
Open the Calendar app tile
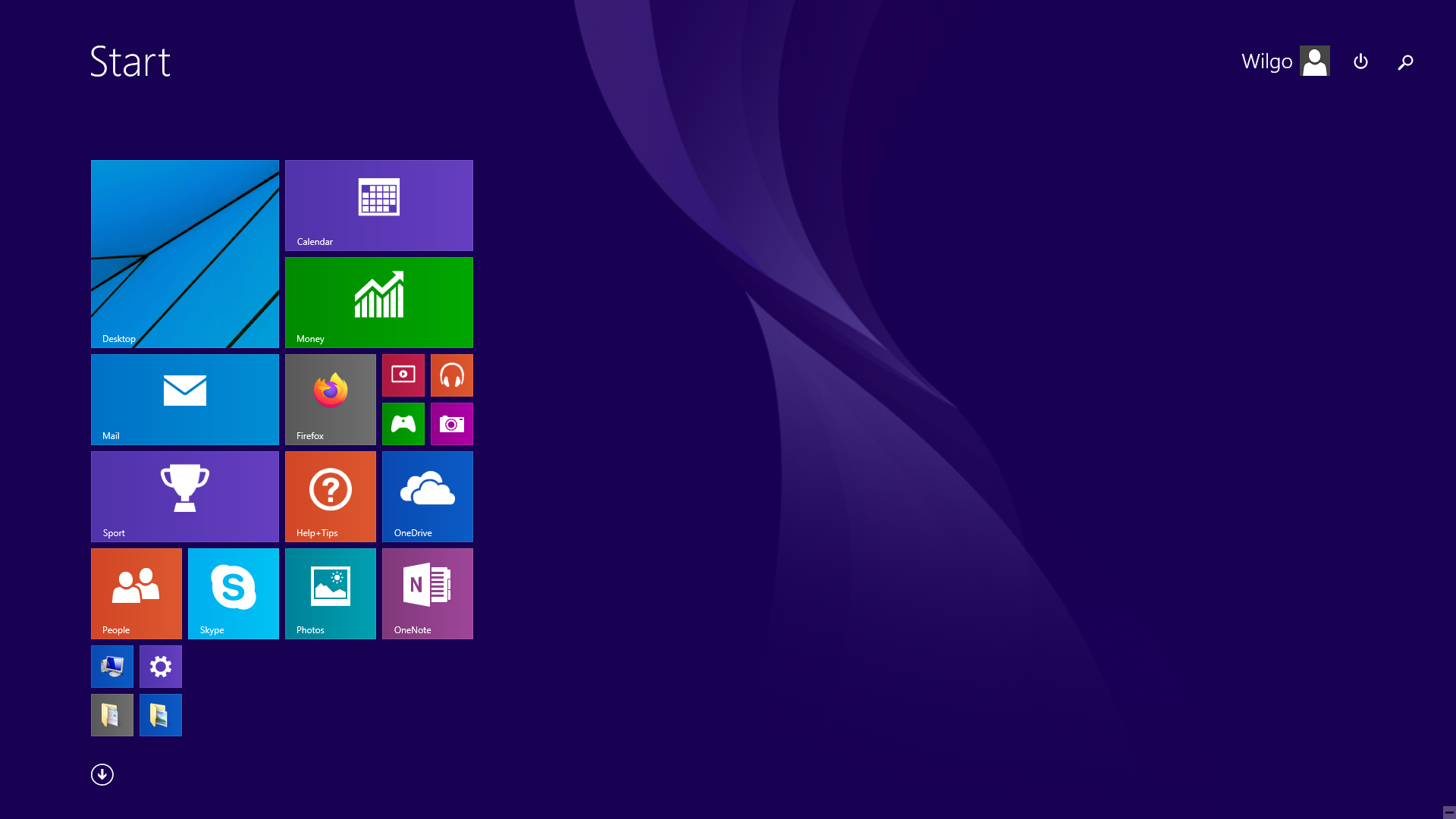click(x=378, y=205)
